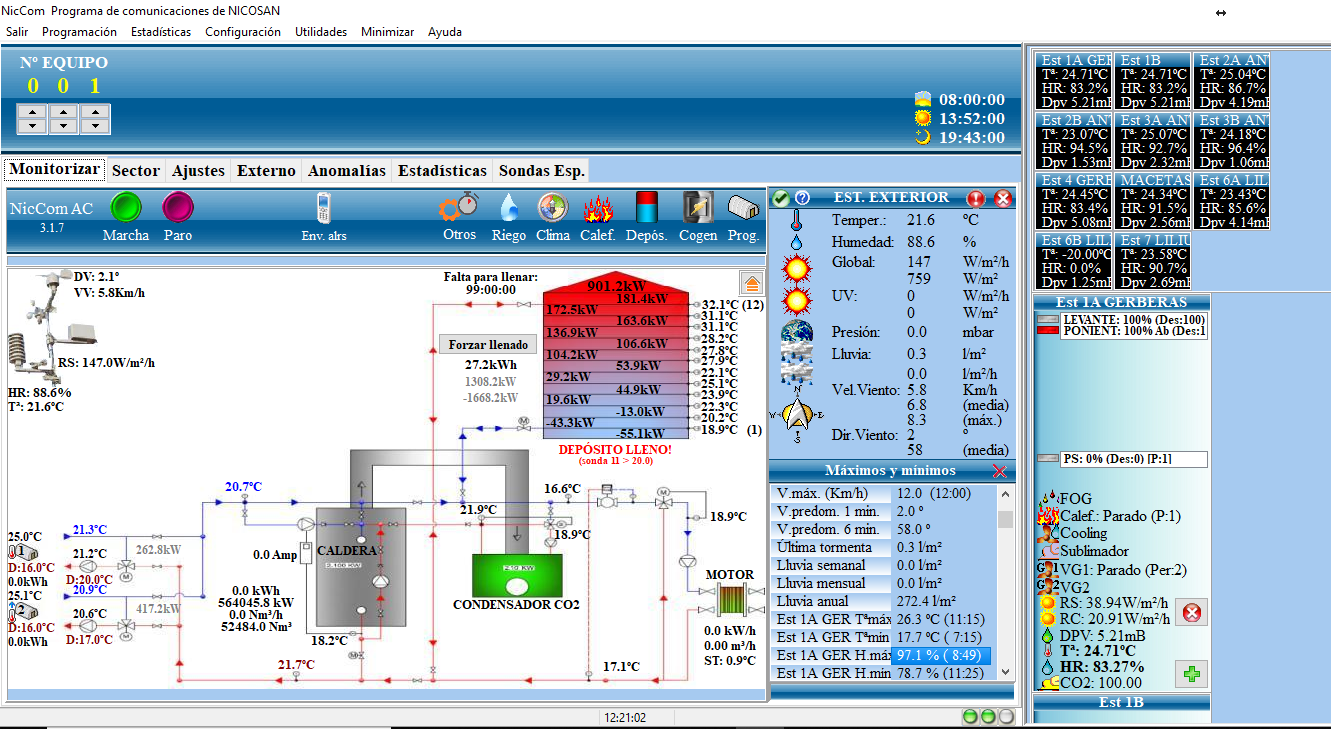
Task: Select the Est 6B LILI station tile
Action: coord(1074,262)
